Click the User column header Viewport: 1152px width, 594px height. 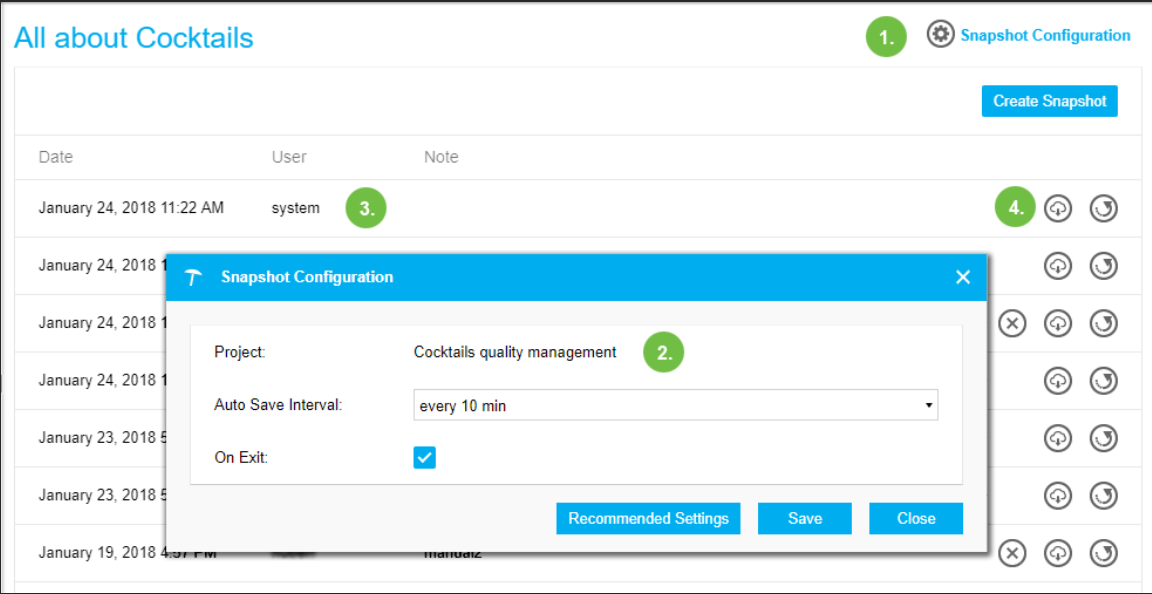click(289, 157)
